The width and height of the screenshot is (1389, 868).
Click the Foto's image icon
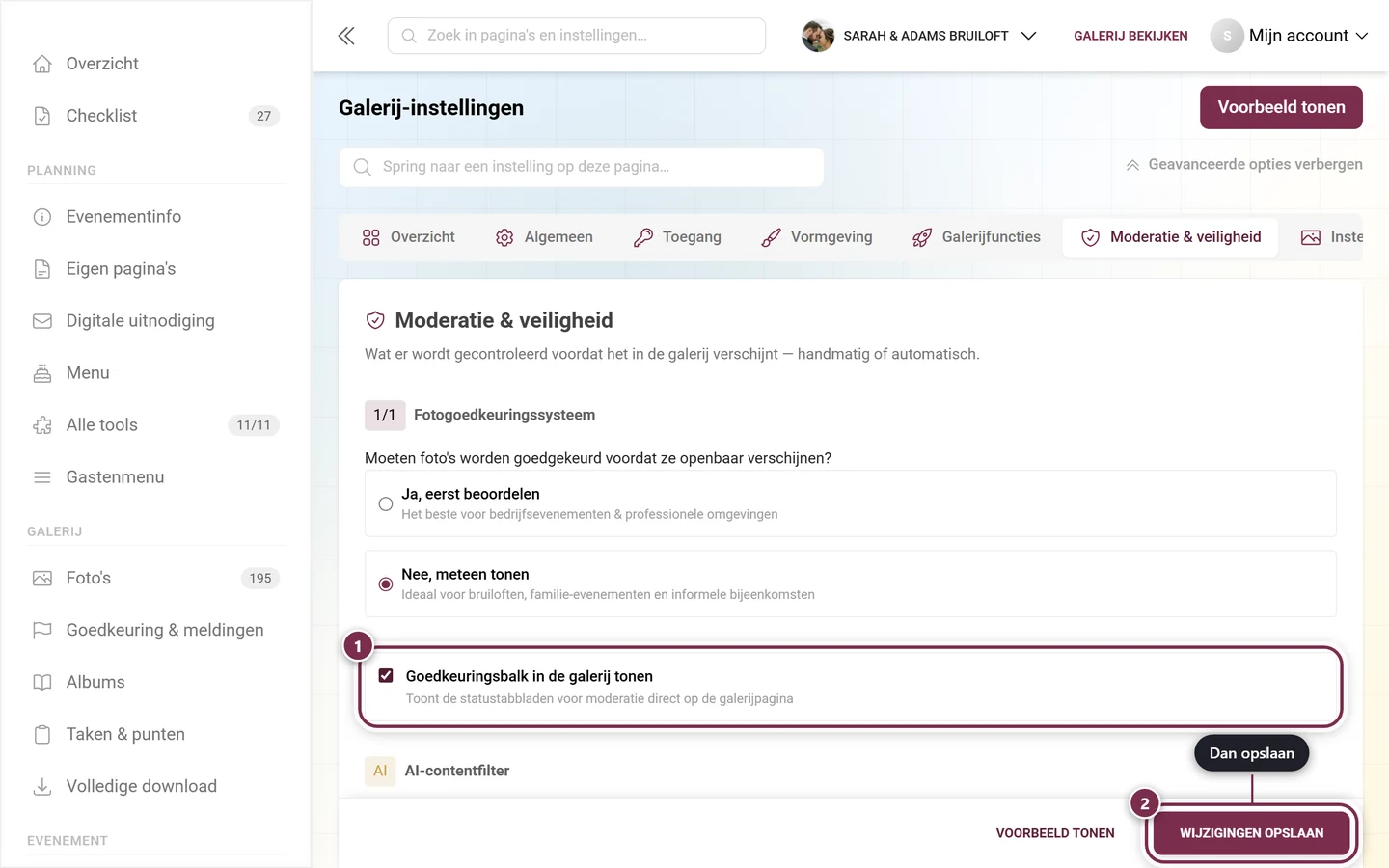(x=42, y=579)
